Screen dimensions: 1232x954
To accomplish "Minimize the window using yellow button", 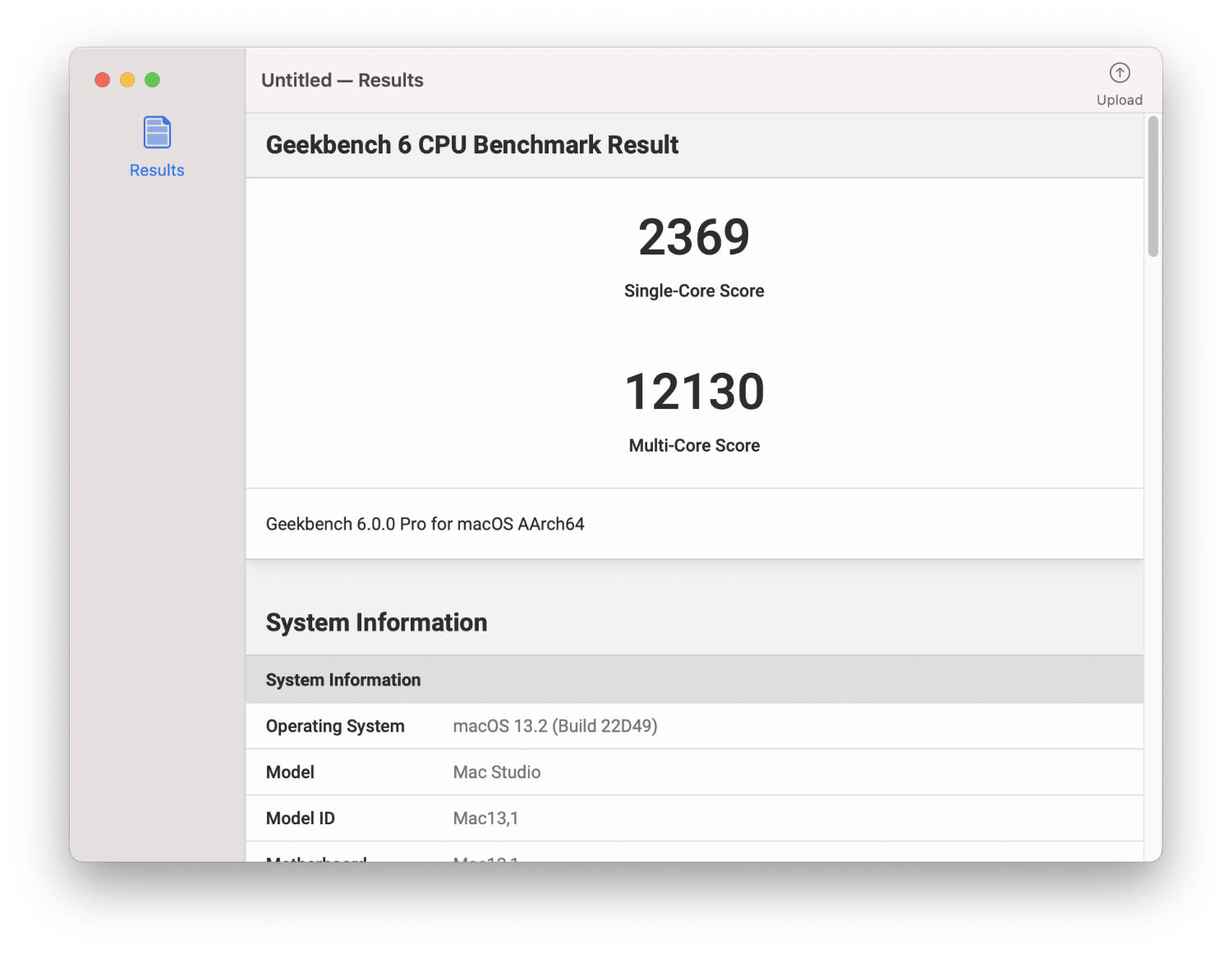I will [127, 80].
